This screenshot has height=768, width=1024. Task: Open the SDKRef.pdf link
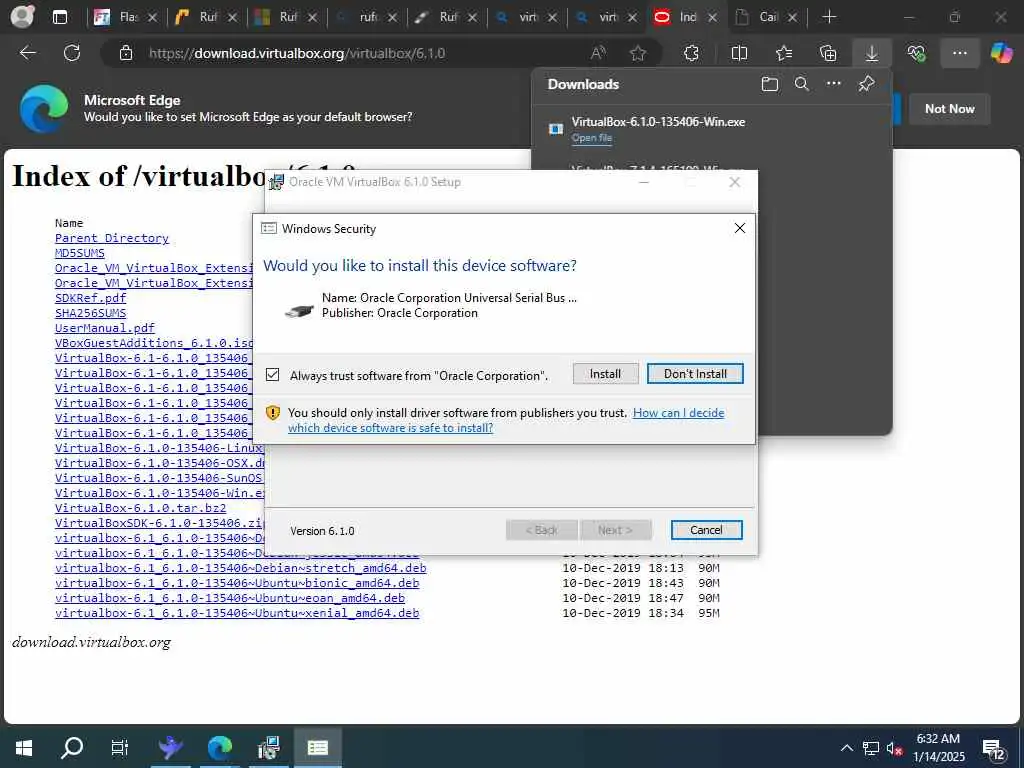(x=90, y=298)
